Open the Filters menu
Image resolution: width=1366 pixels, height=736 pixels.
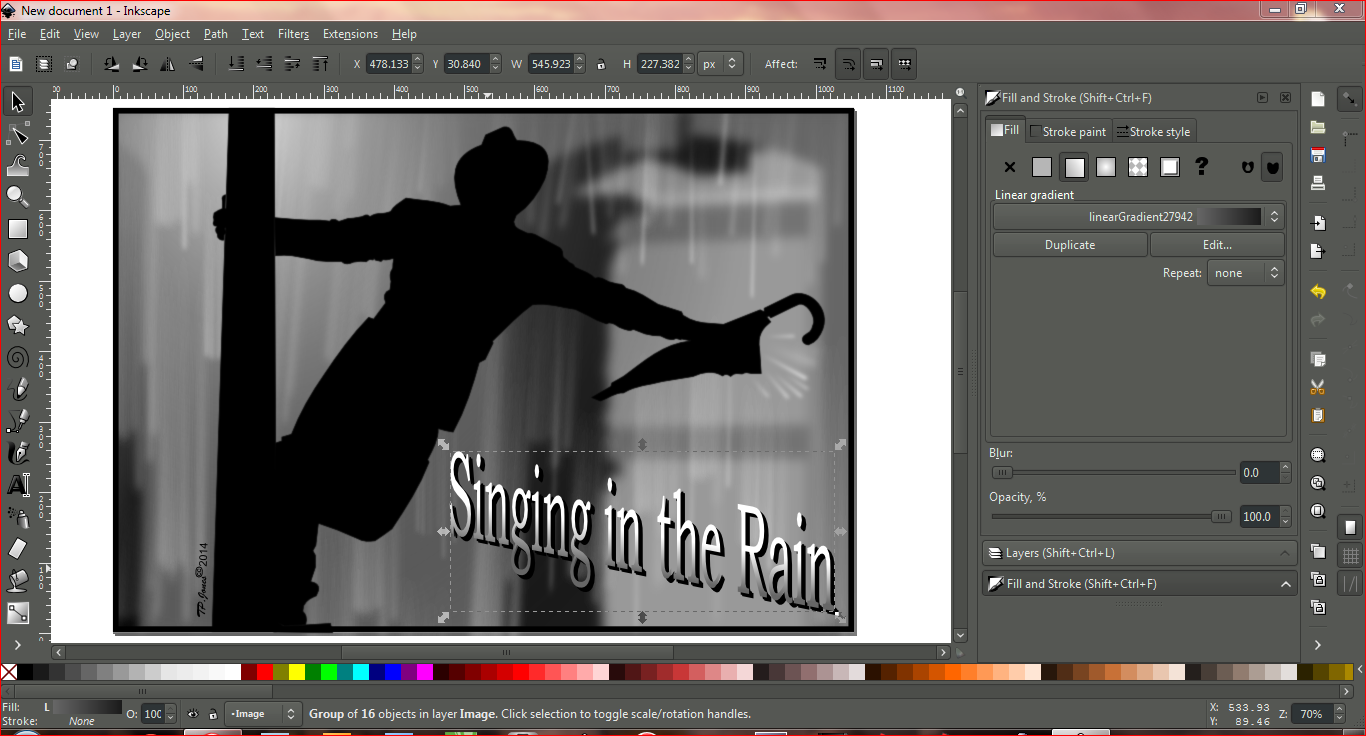pos(293,34)
